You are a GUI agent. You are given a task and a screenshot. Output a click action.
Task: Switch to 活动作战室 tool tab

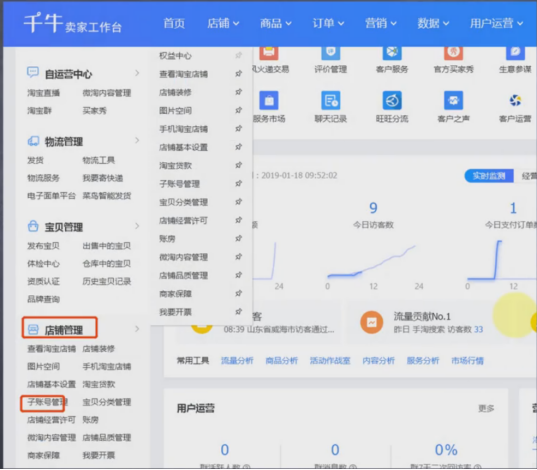pos(330,360)
